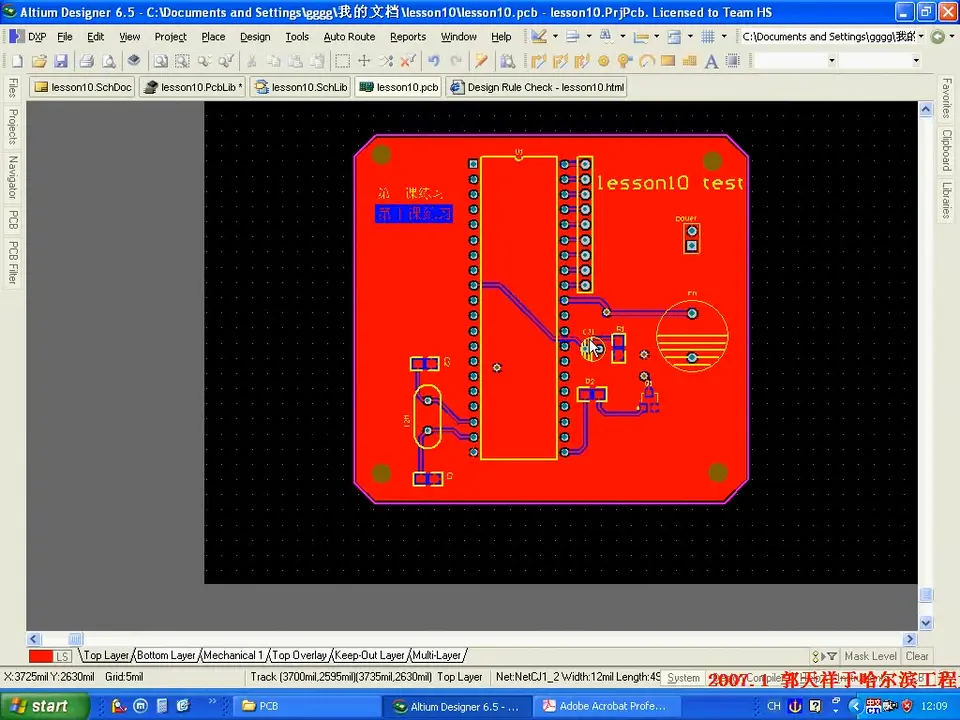The image size is (960, 720).
Task: Select the Move selection crosshair tool
Action: tap(364, 61)
